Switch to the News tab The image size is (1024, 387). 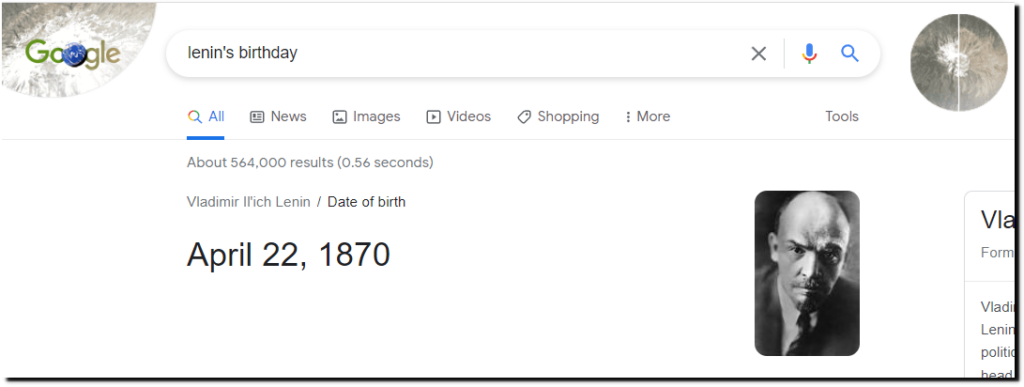pyautogui.click(x=278, y=117)
